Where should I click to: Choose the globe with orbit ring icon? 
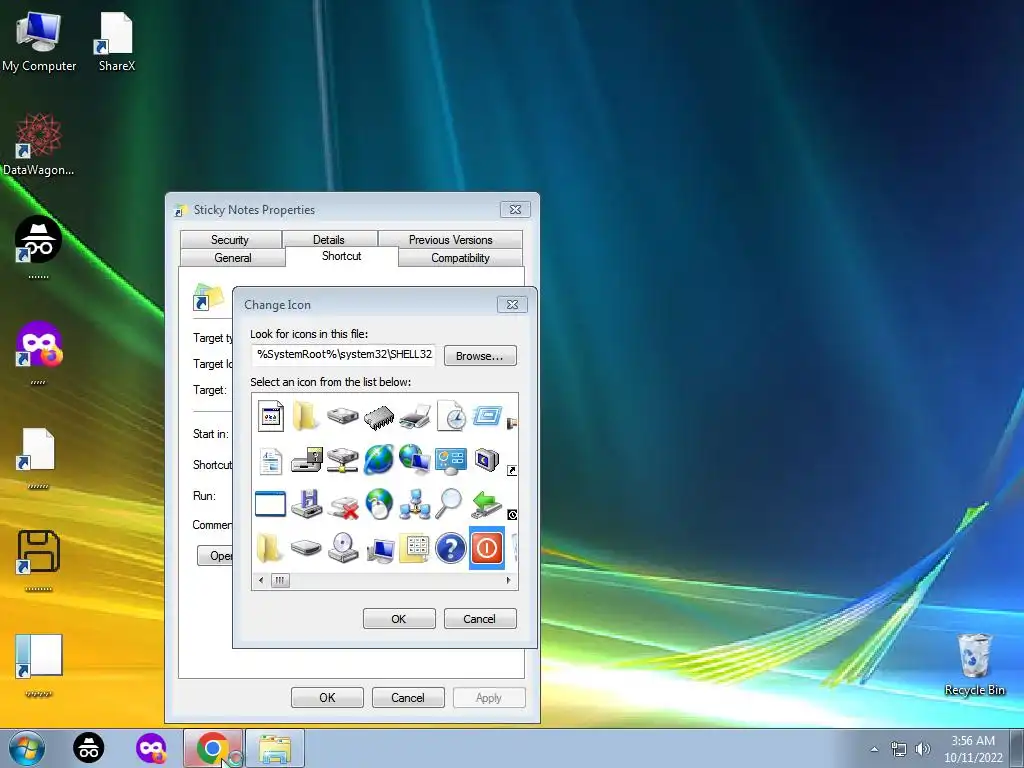[x=379, y=459]
